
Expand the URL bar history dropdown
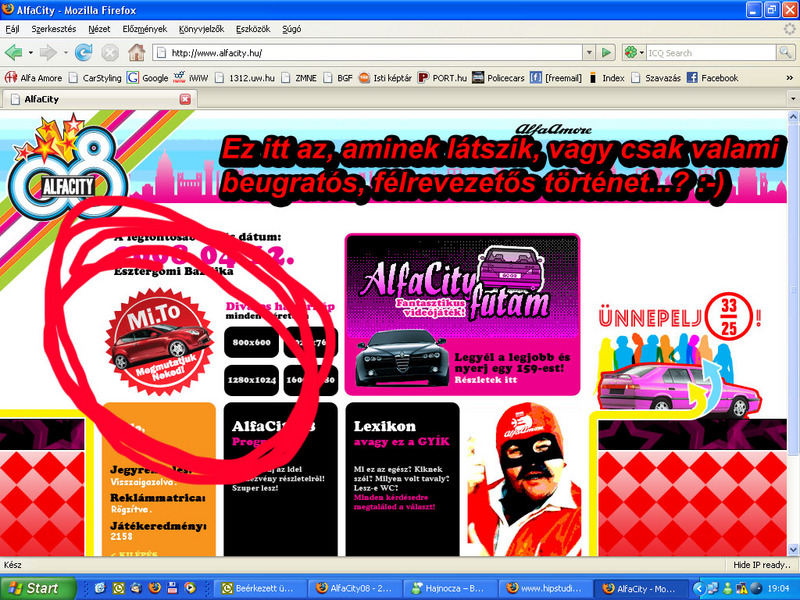(589, 53)
